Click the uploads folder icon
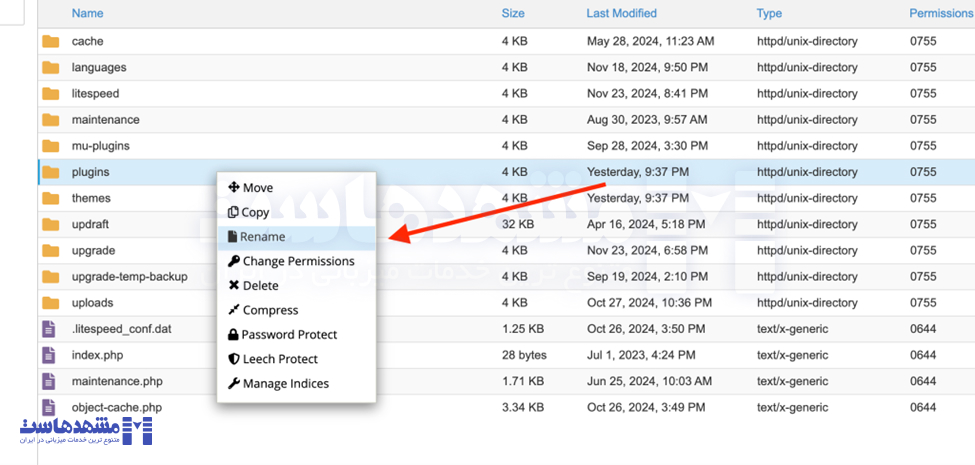 [x=50, y=302]
